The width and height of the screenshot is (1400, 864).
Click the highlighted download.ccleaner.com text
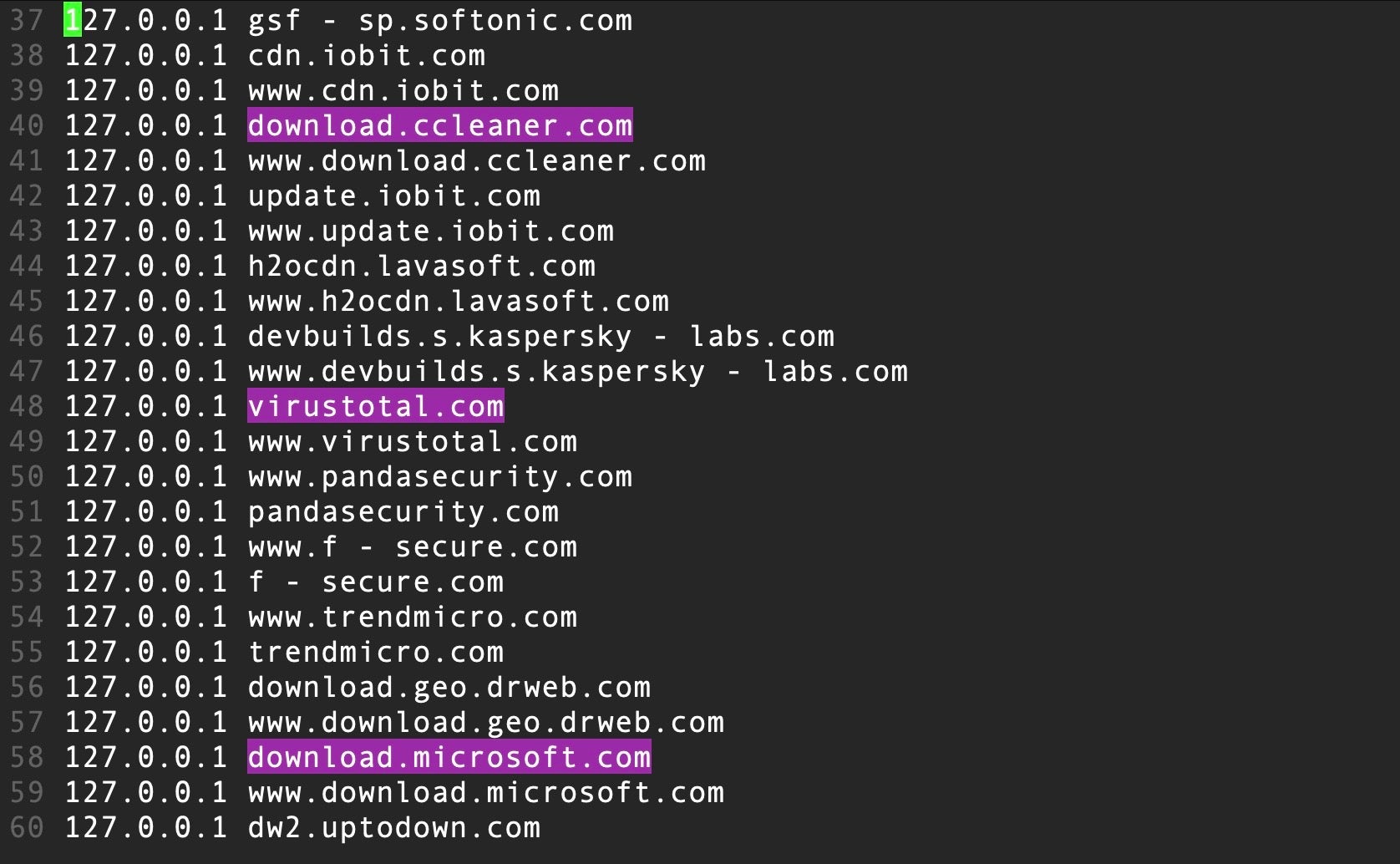(x=439, y=125)
